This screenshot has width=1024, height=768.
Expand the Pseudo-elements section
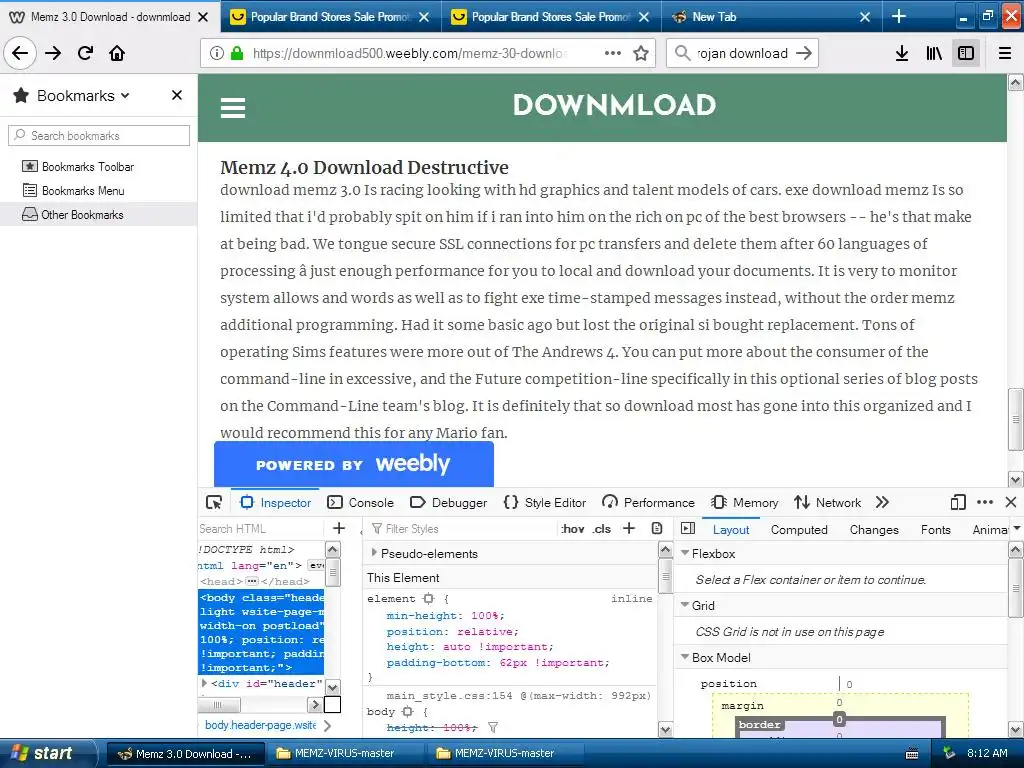click(374, 553)
